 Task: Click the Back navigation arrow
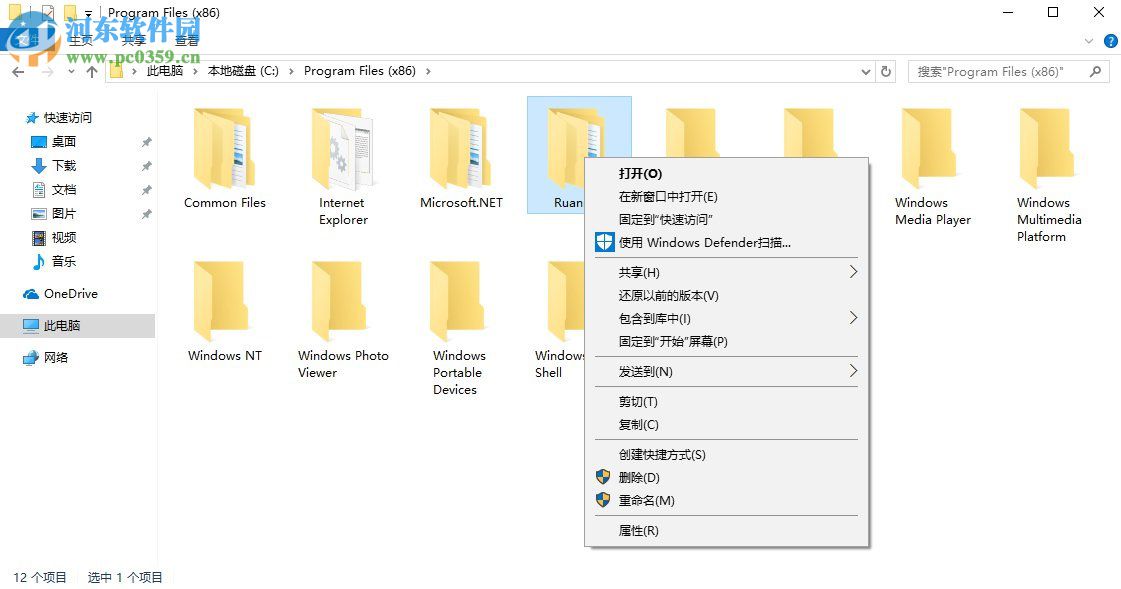coord(17,71)
